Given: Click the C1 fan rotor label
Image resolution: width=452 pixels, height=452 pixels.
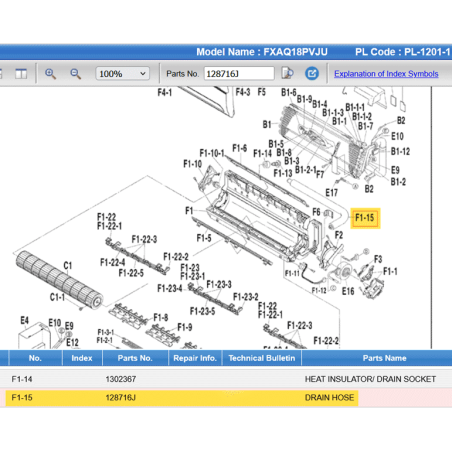Looking at the screenshot, I should [x=68, y=266].
